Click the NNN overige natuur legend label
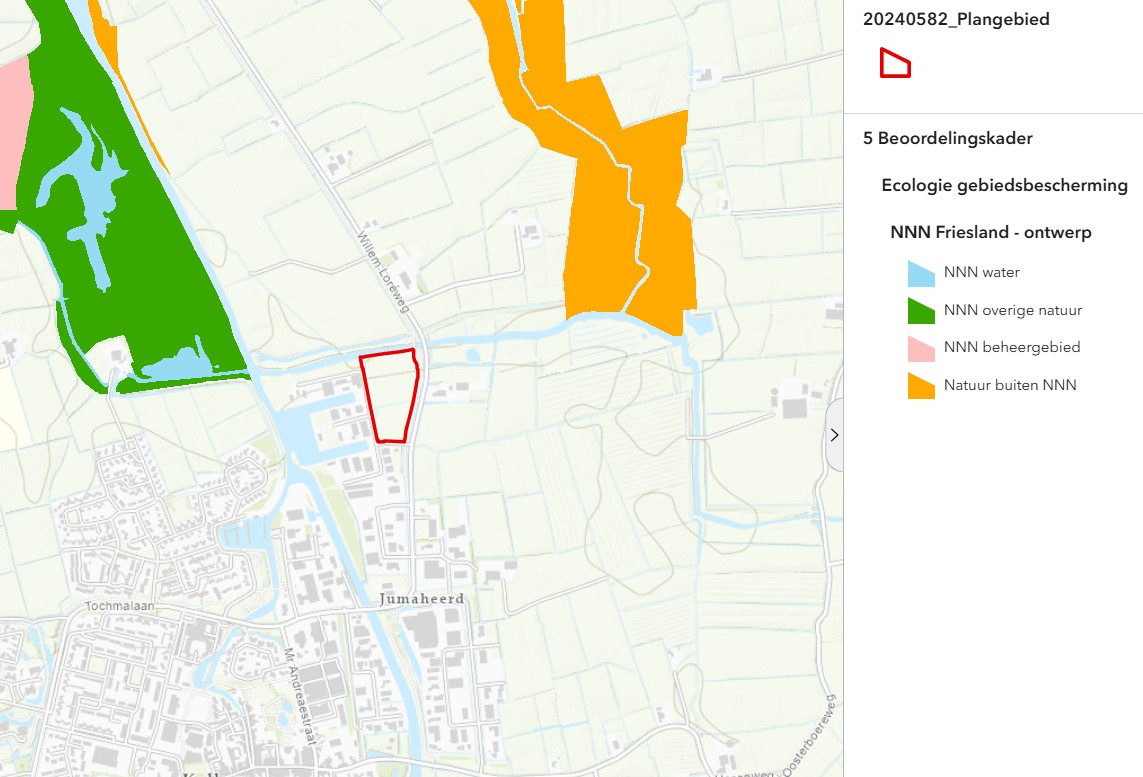The image size is (1143, 777). point(1013,311)
